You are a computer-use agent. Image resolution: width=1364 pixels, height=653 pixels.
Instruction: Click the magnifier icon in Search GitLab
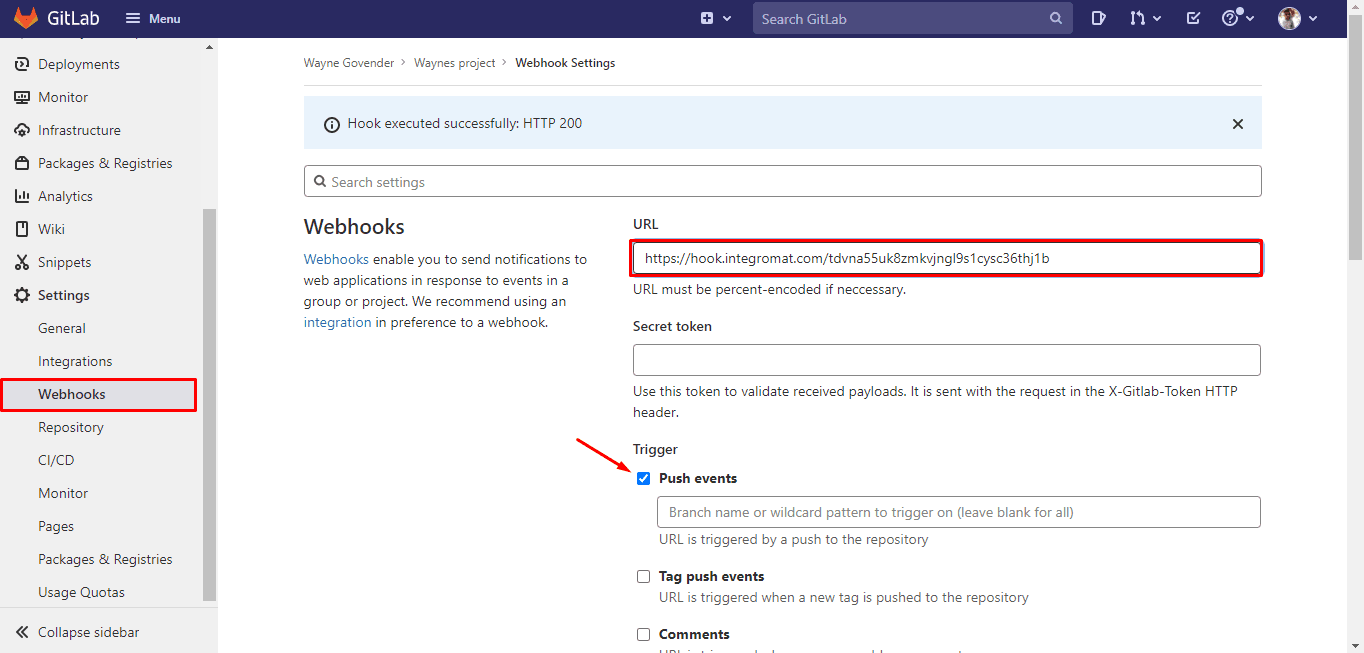pyautogui.click(x=1056, y=19)
